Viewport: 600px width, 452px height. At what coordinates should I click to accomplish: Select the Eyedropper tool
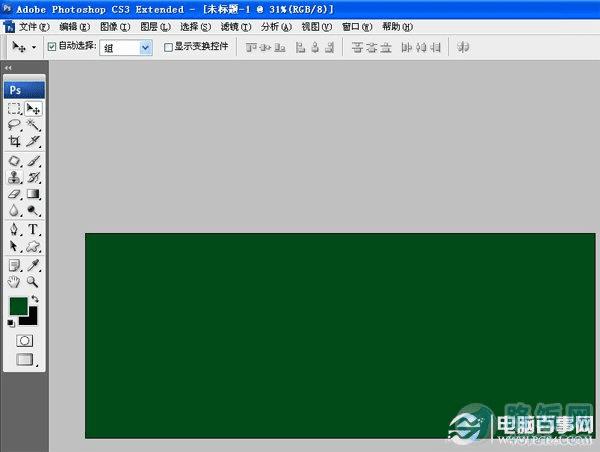tap(34, 265)
